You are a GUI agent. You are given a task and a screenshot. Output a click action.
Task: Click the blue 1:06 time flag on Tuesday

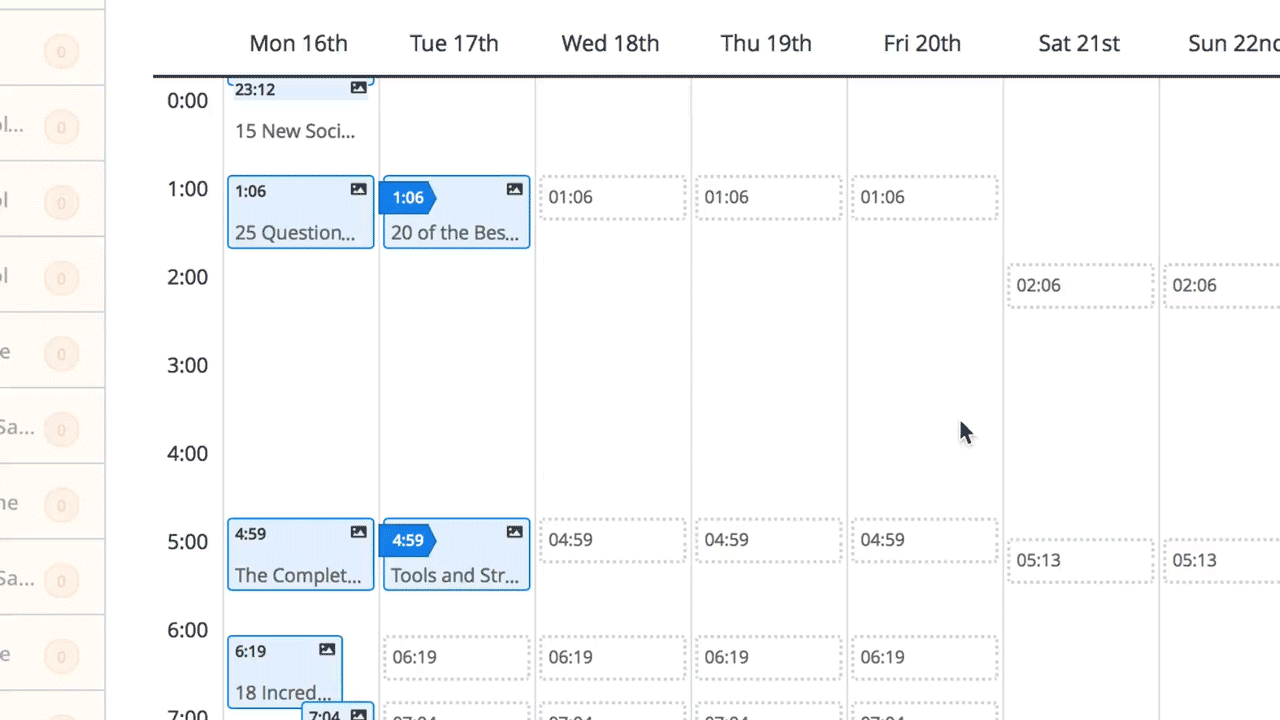[x=408, y=197]
